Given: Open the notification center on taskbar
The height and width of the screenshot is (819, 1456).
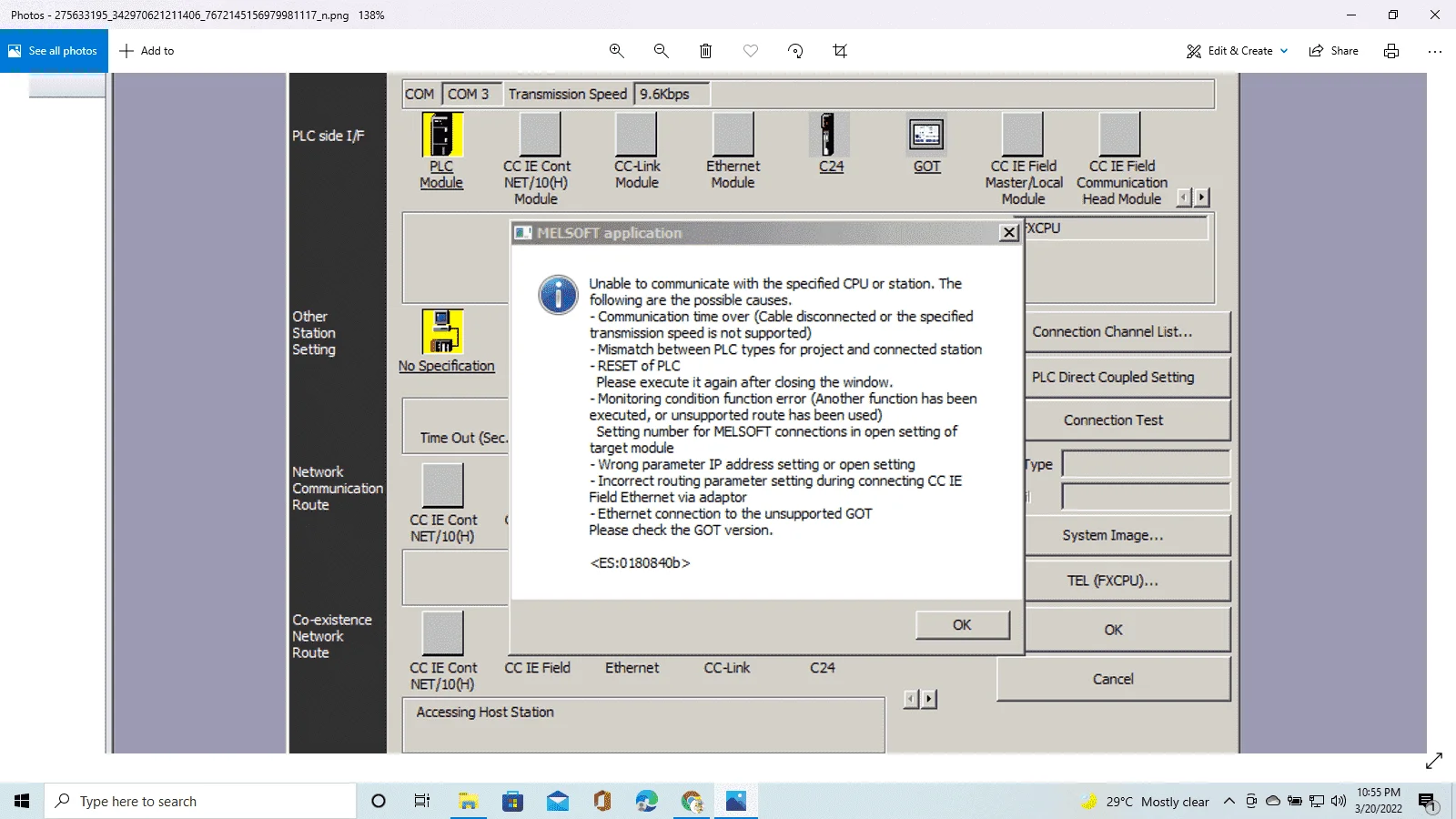Looking at the screenshot, I should [x=1427, y=801].
